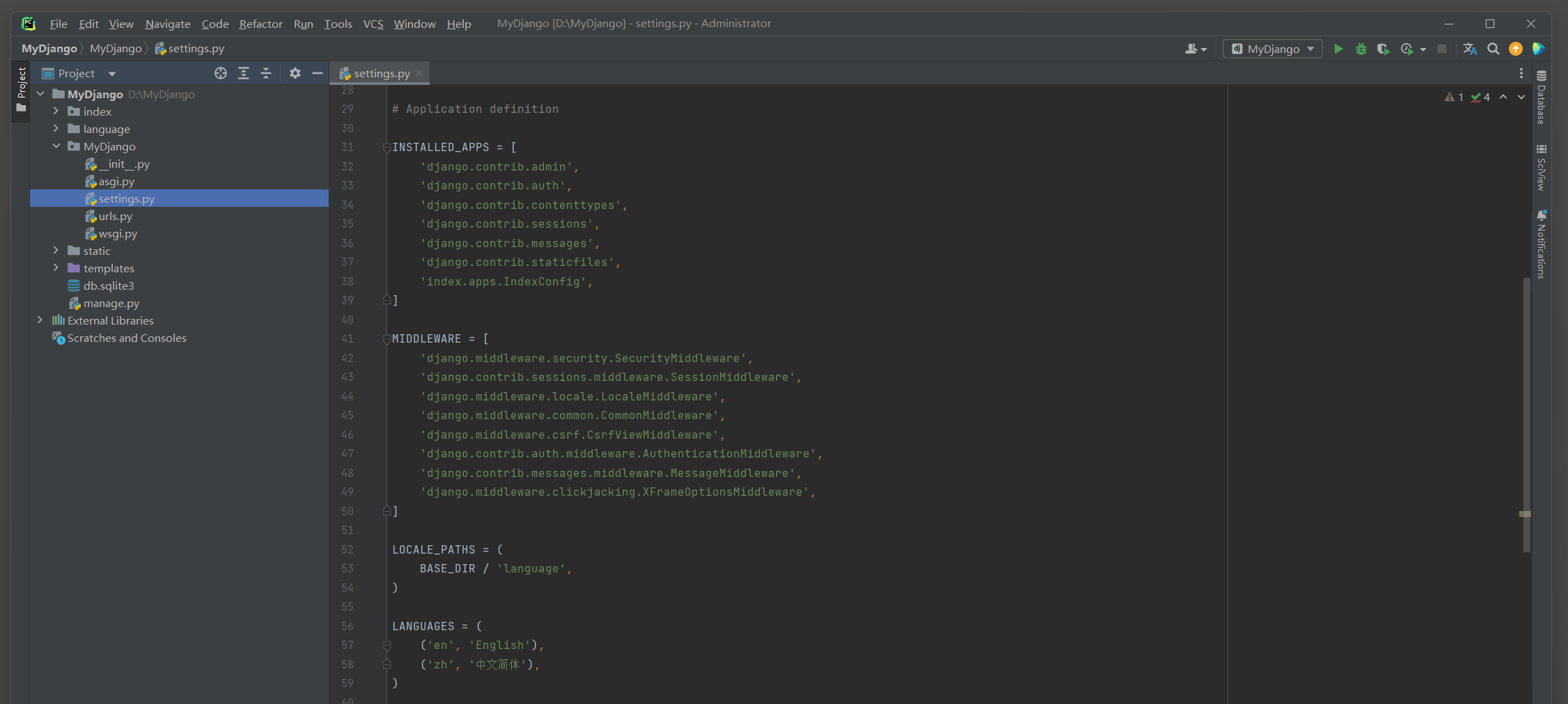
Task: Fold the MIDDLEWARE list
Action: (x=386, y=339)
